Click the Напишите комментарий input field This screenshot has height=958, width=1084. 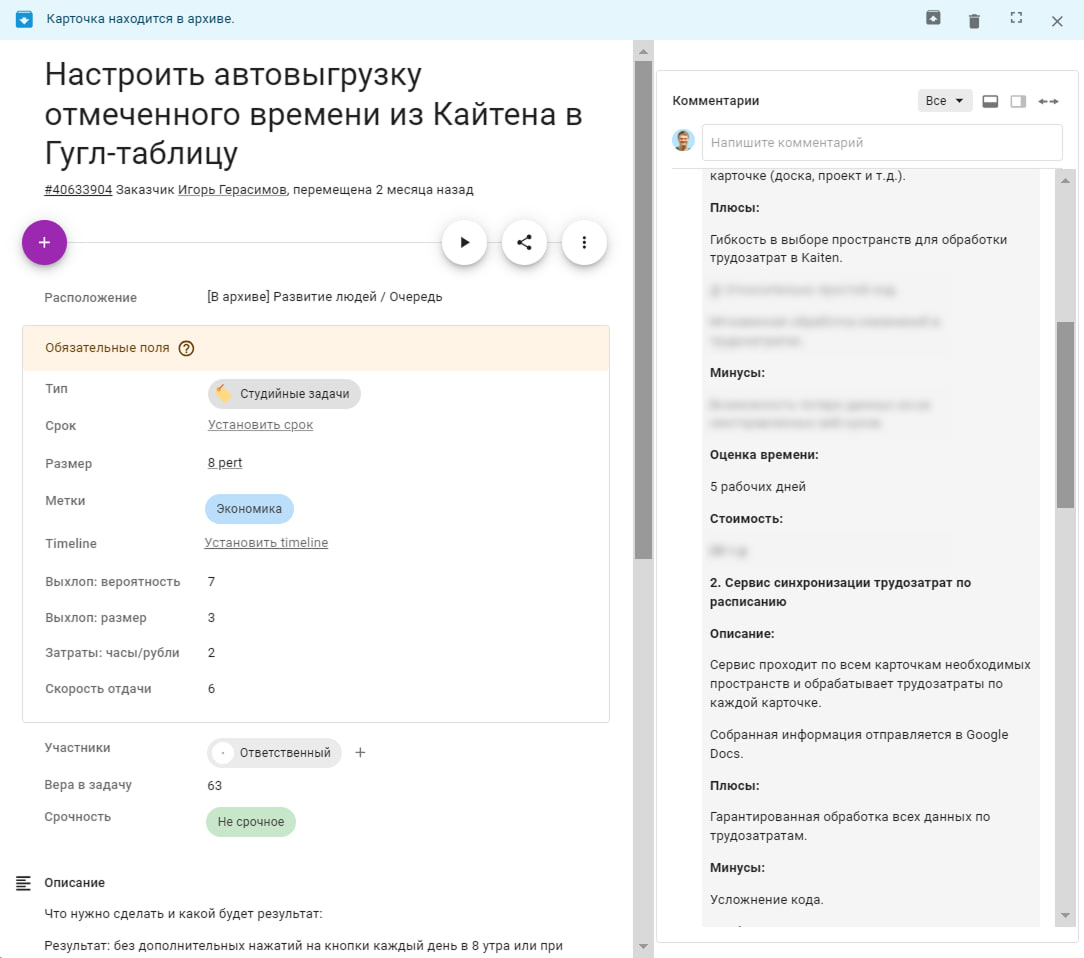[881, 143]
